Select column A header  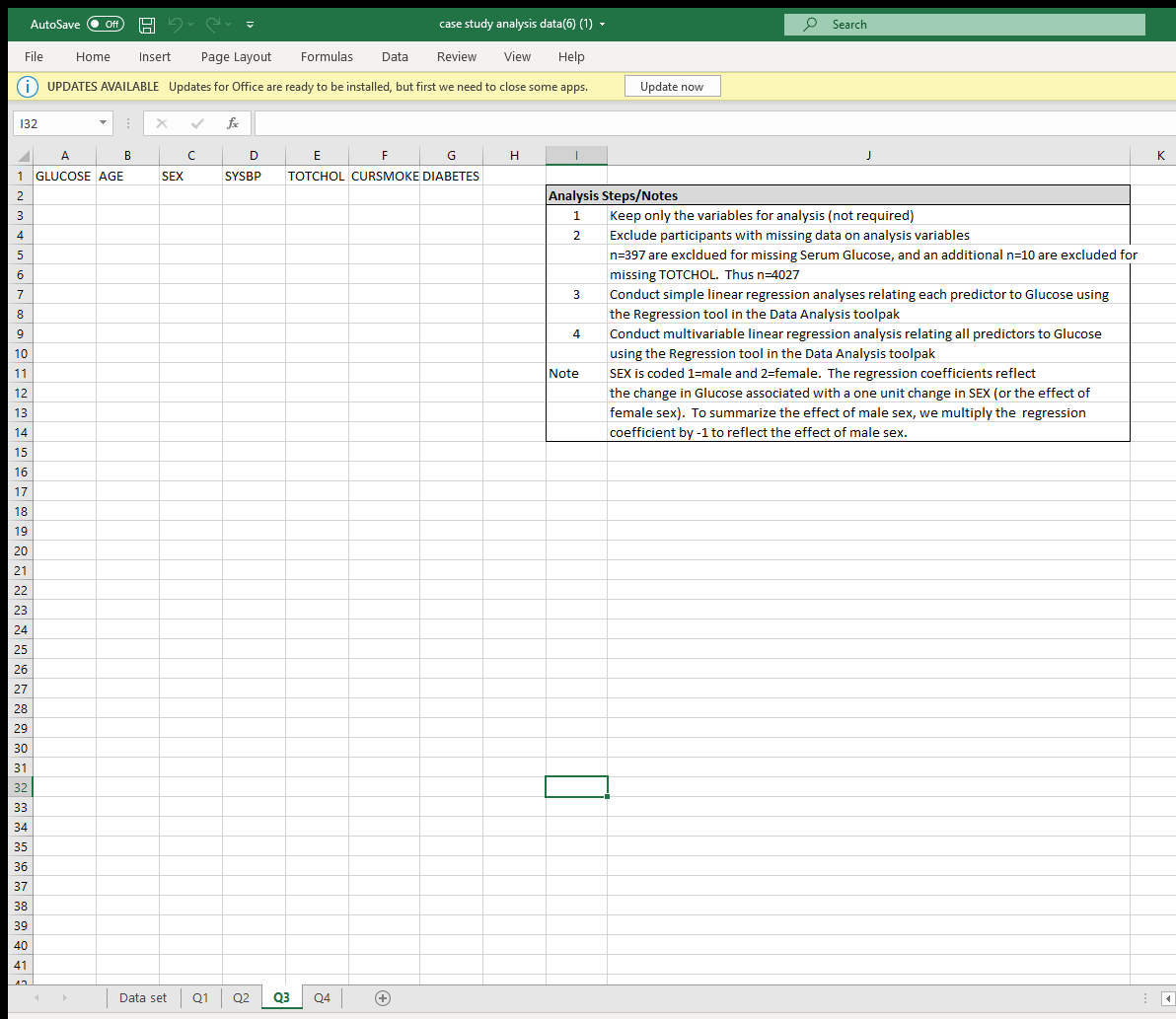coord(64,156)
